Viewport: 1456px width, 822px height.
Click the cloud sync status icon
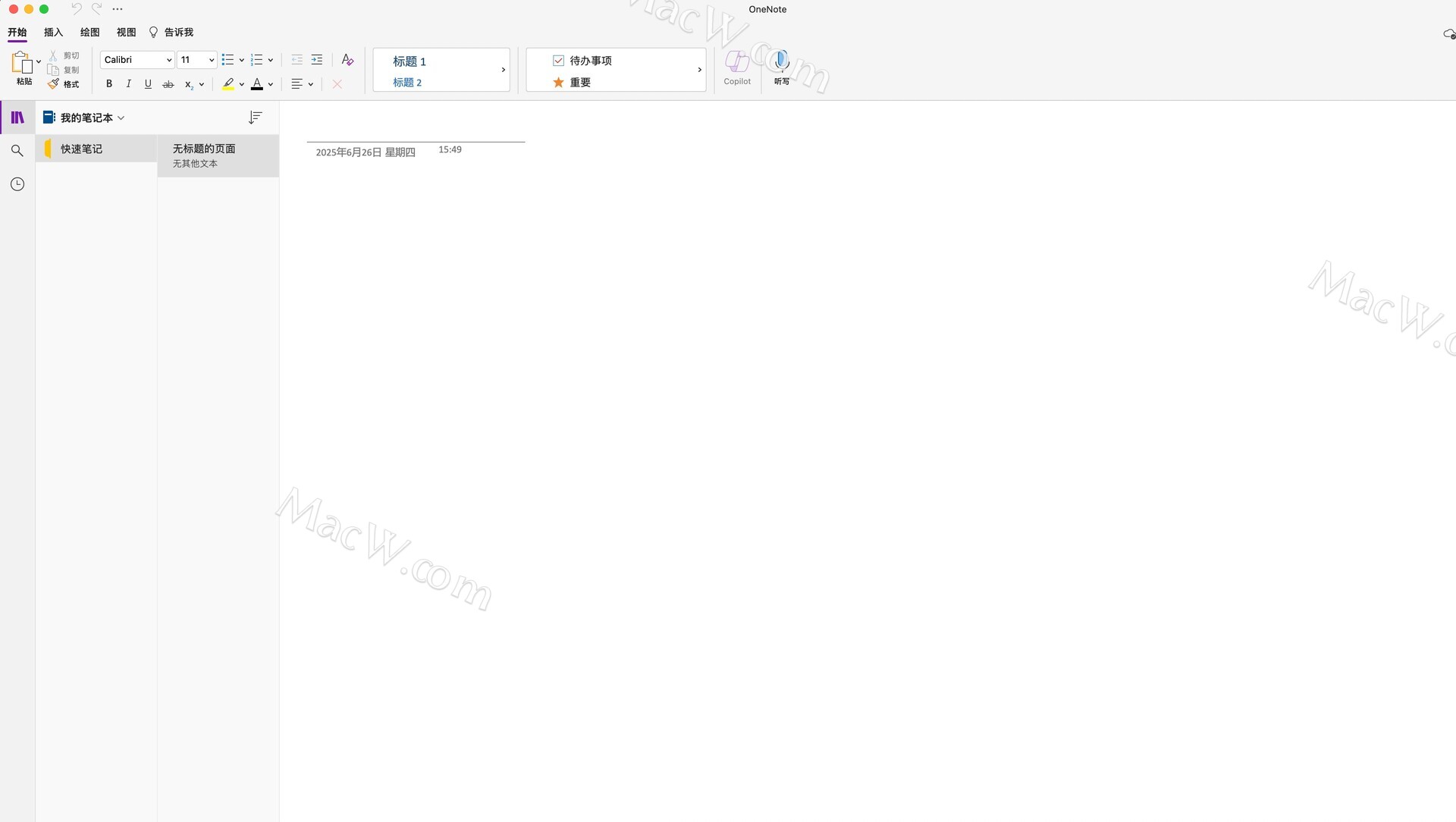coord(1448,34)
